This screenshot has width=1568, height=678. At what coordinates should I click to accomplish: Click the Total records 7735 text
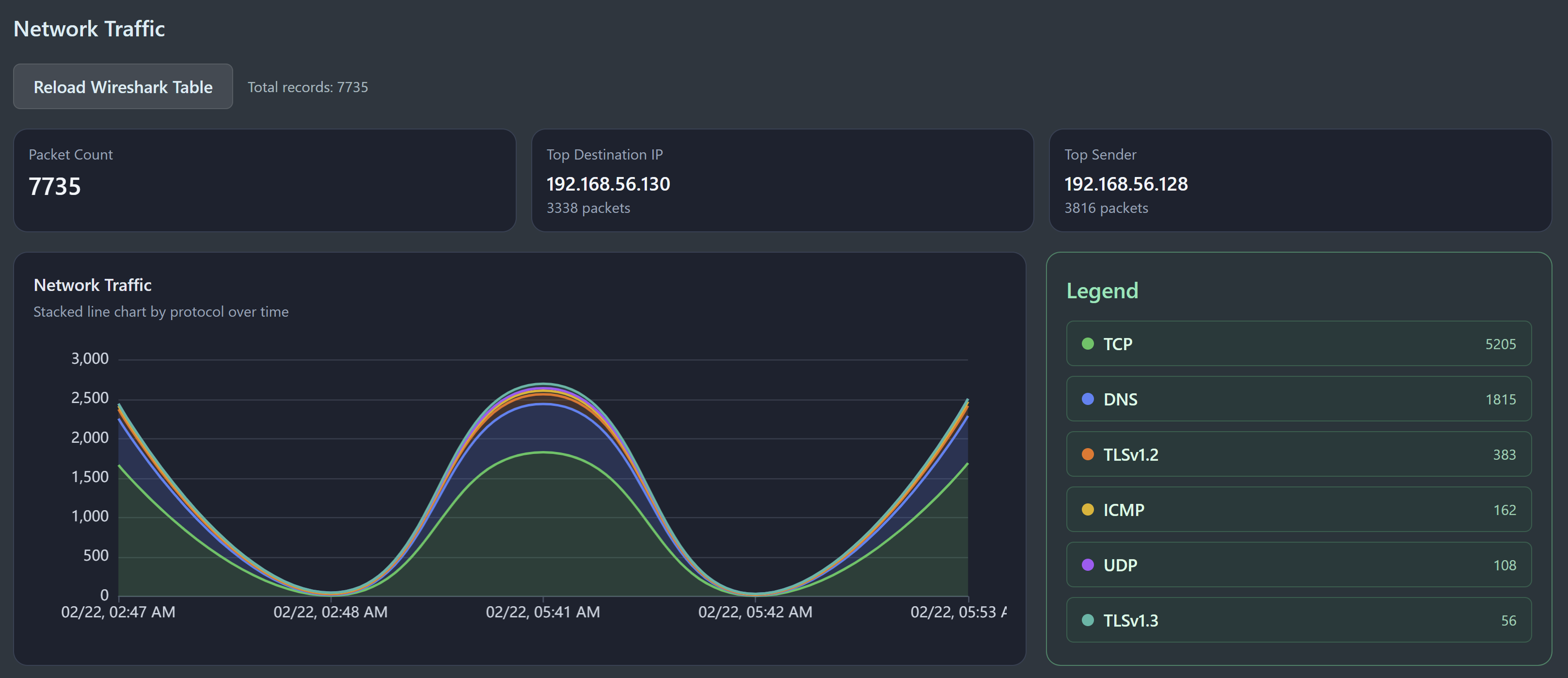pyautogui.click(x=307, y=87)
